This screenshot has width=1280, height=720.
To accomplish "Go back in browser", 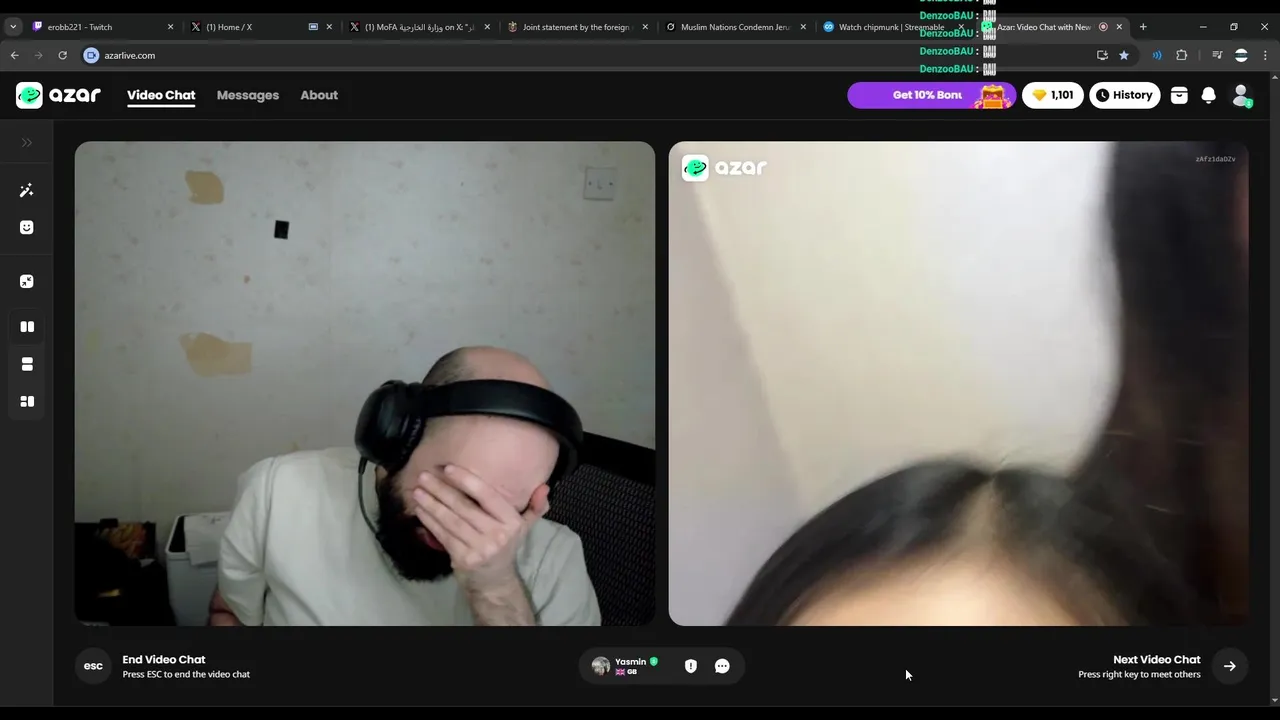I will (x=14, y=55).
